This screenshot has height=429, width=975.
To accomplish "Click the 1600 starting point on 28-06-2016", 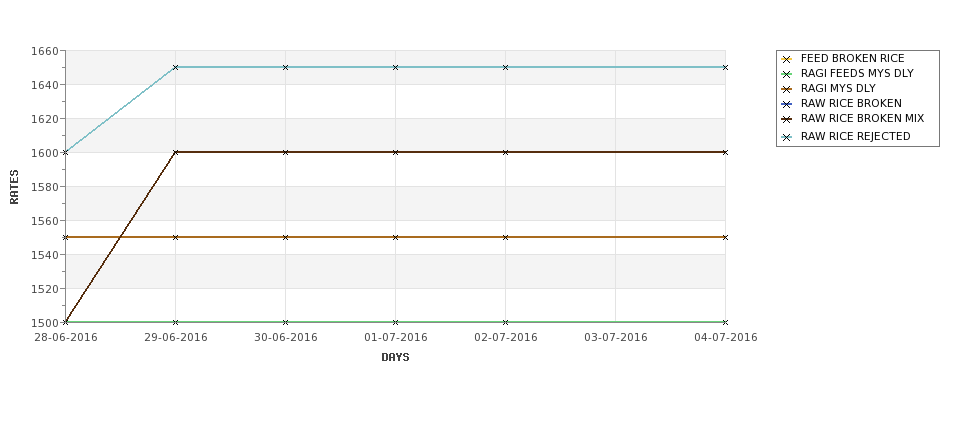I will (65, 152).
